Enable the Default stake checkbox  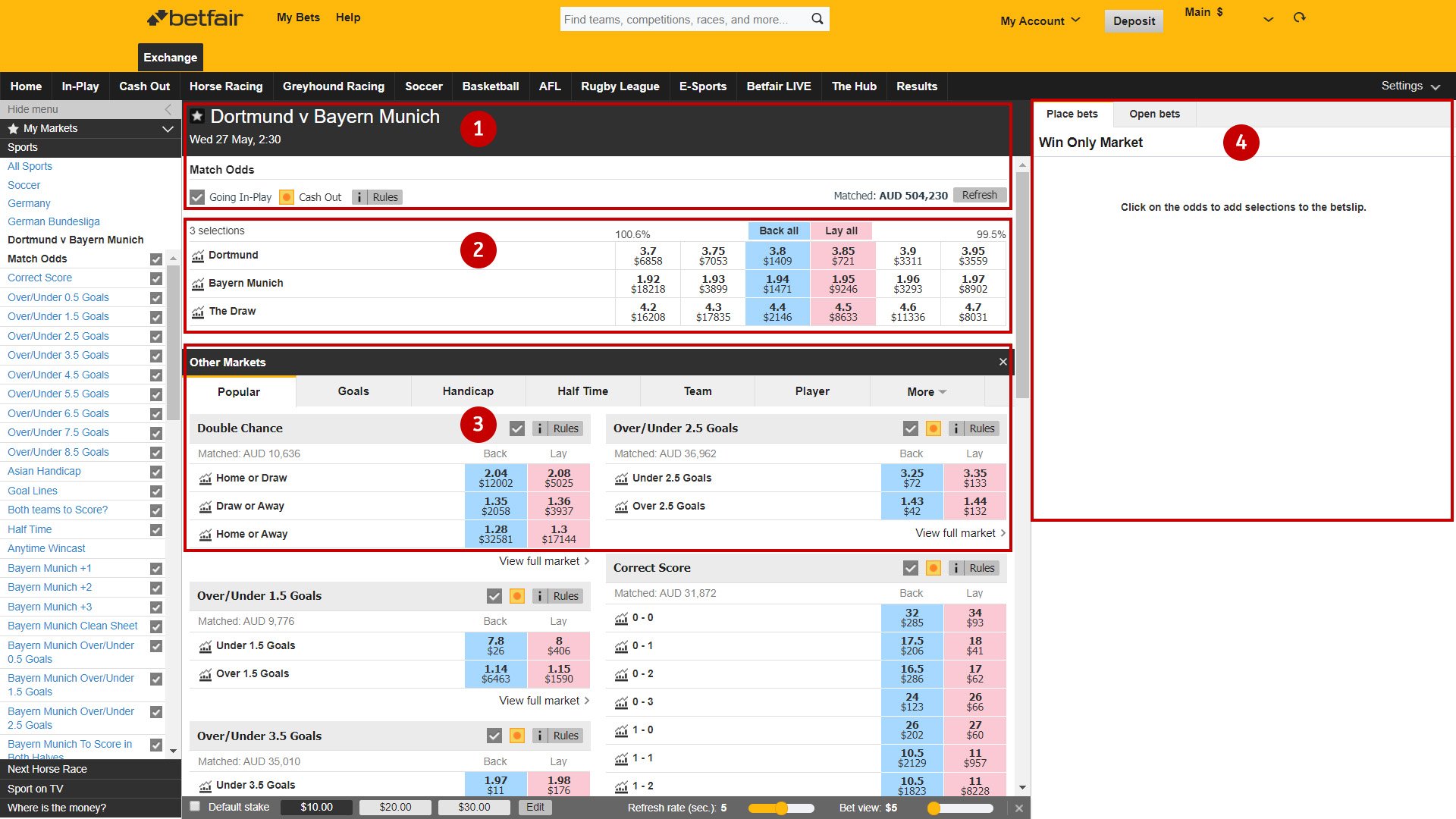195,807
